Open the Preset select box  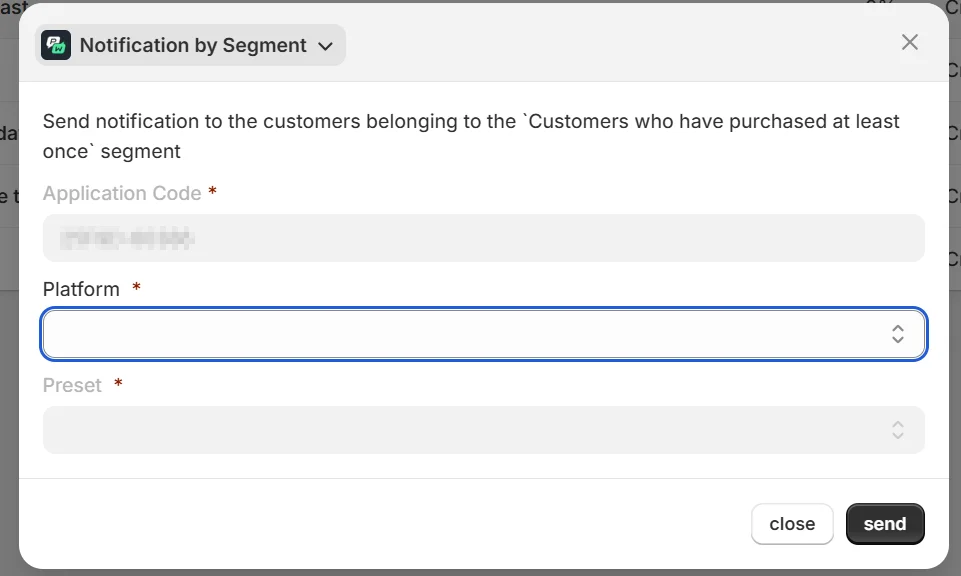point(460,430)
